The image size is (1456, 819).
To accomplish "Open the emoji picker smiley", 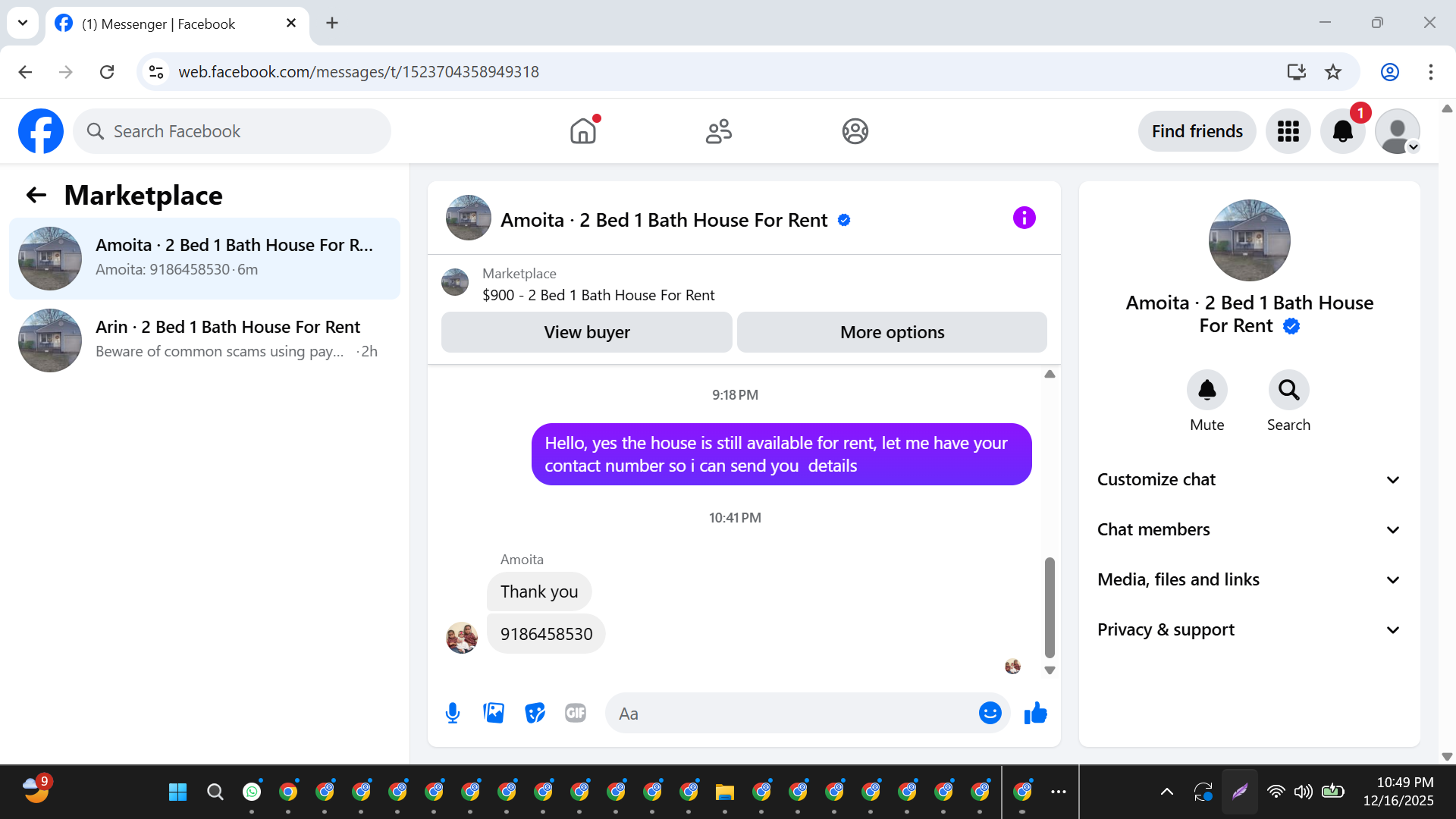I will [x=990, y=713].
